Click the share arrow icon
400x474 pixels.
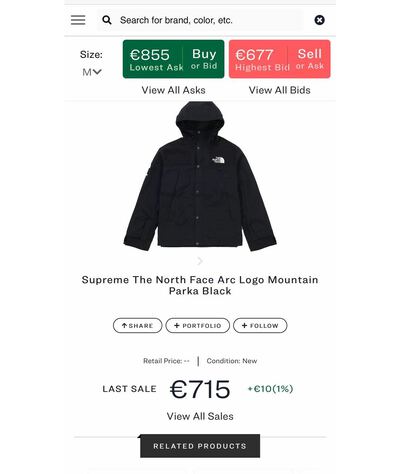click(x=124, y=326)
